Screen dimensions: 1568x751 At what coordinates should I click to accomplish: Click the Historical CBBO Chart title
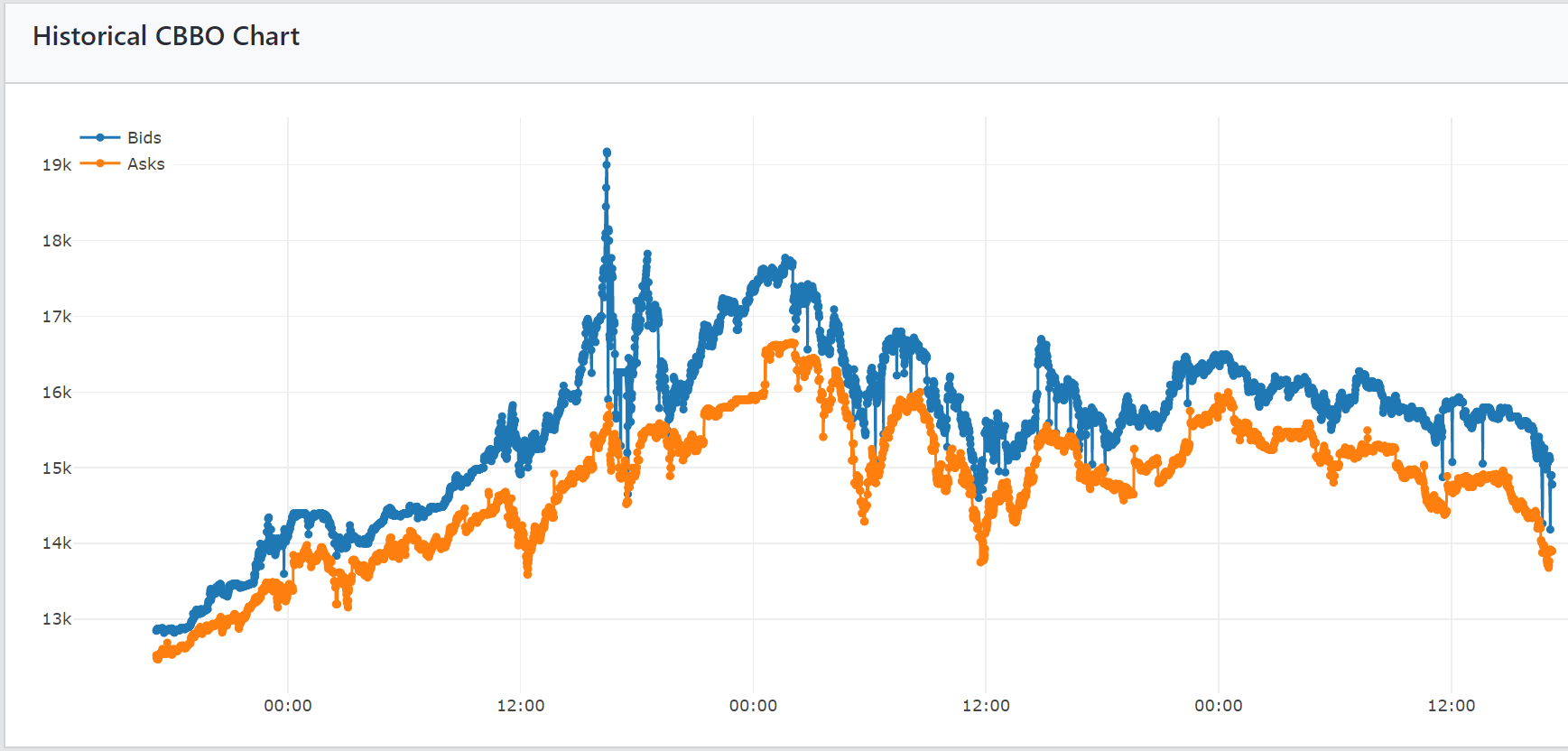coord(166,36)
